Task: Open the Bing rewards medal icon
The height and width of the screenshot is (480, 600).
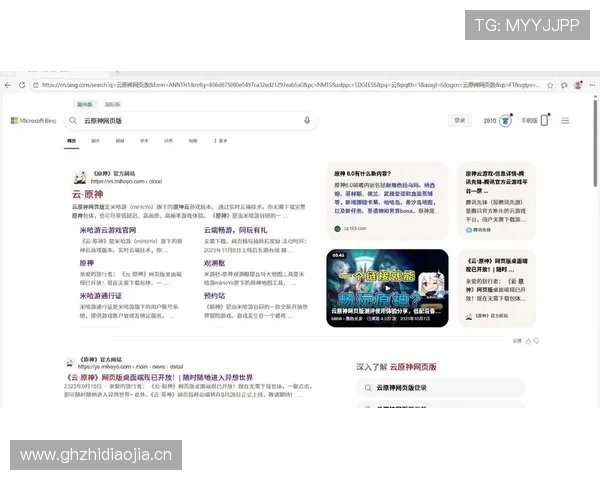Action: [505, 121]
